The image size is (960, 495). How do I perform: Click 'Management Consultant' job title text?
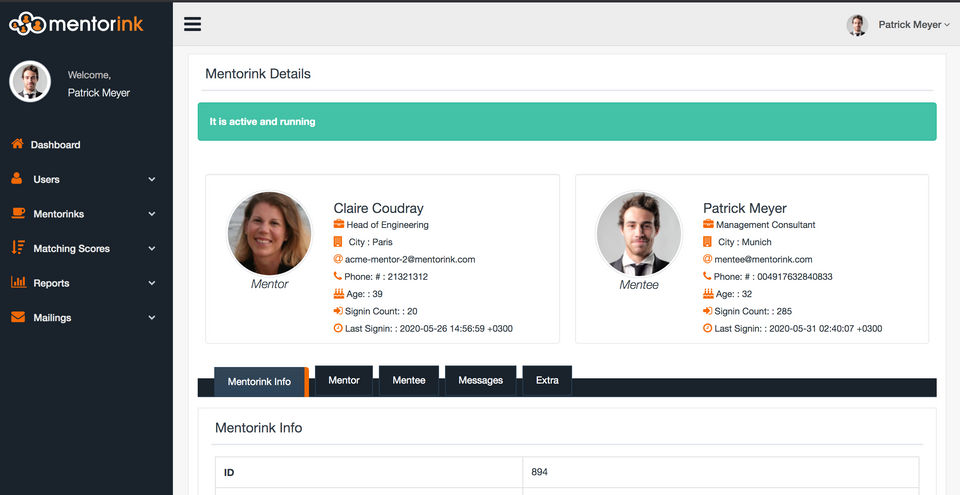pyautogui.click(x=766, y=225)
